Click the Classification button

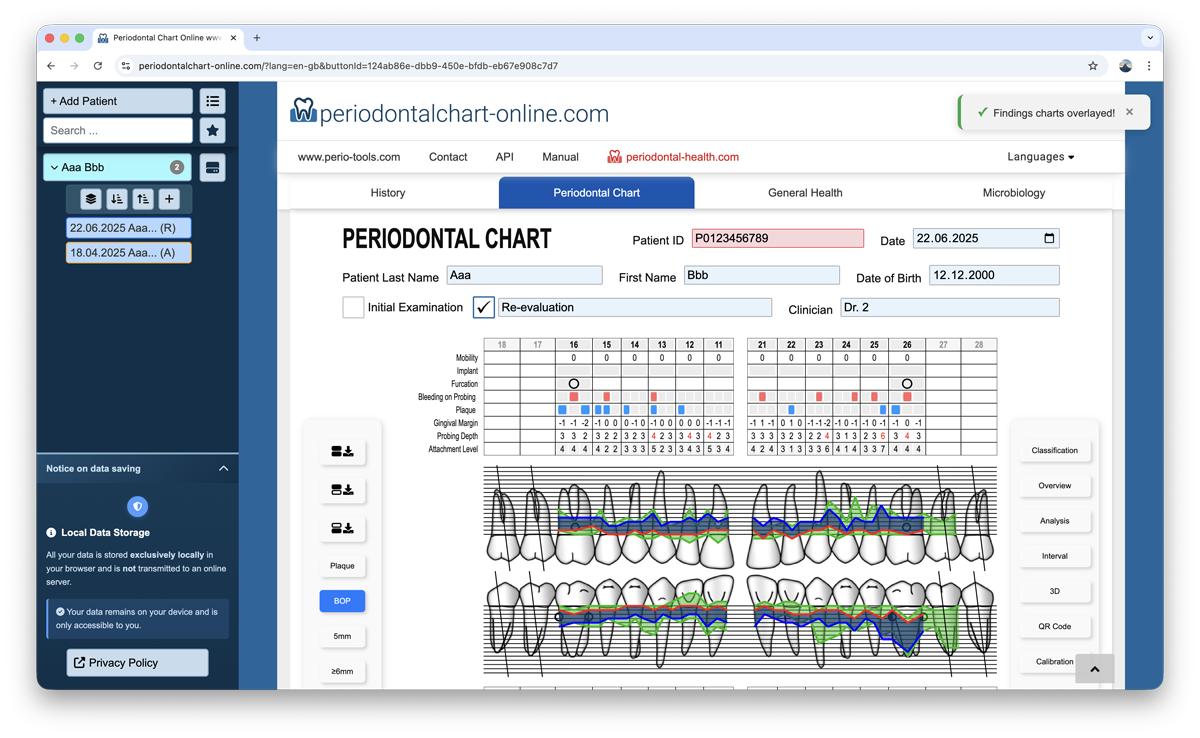point(1054,450)
